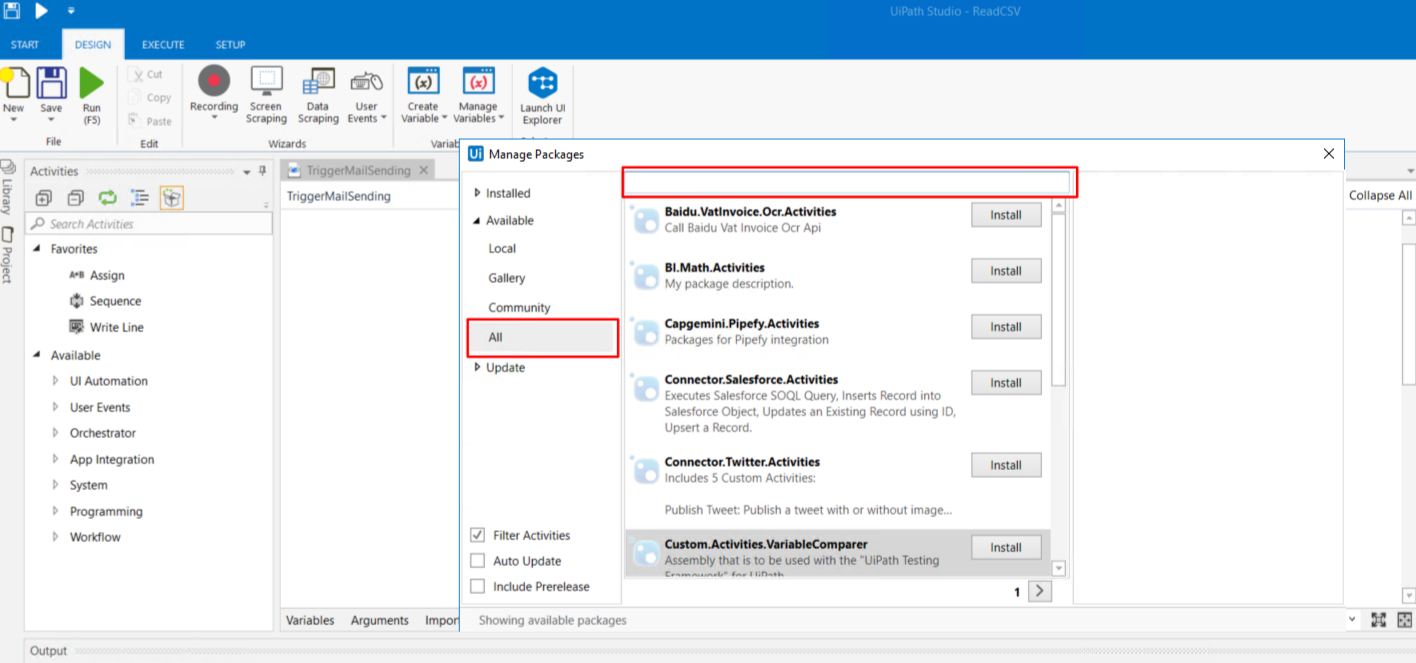Open the Screen Scraping wizard

point(266,83)
